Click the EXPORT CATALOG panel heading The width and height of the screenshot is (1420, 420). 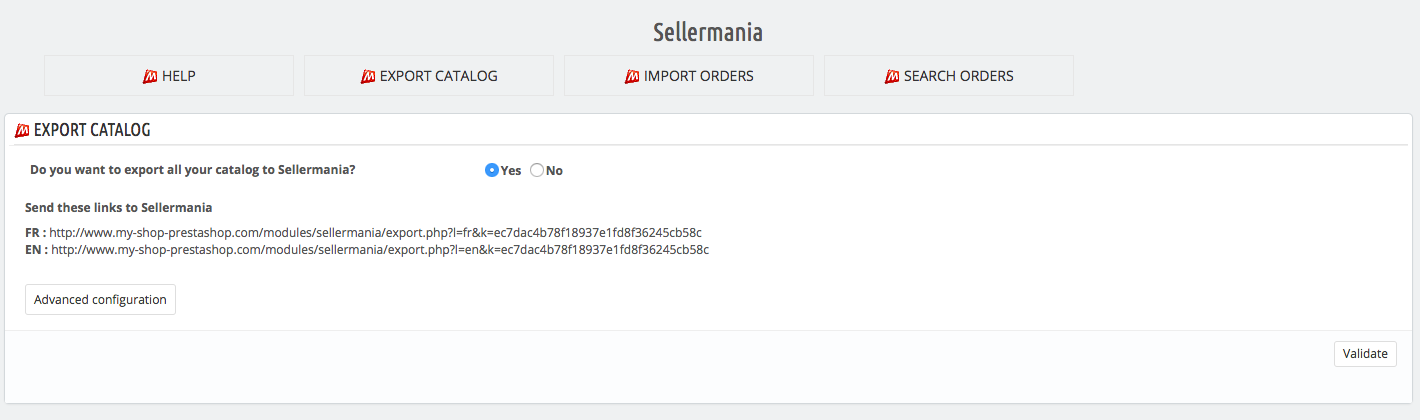(x=92, y=130)
